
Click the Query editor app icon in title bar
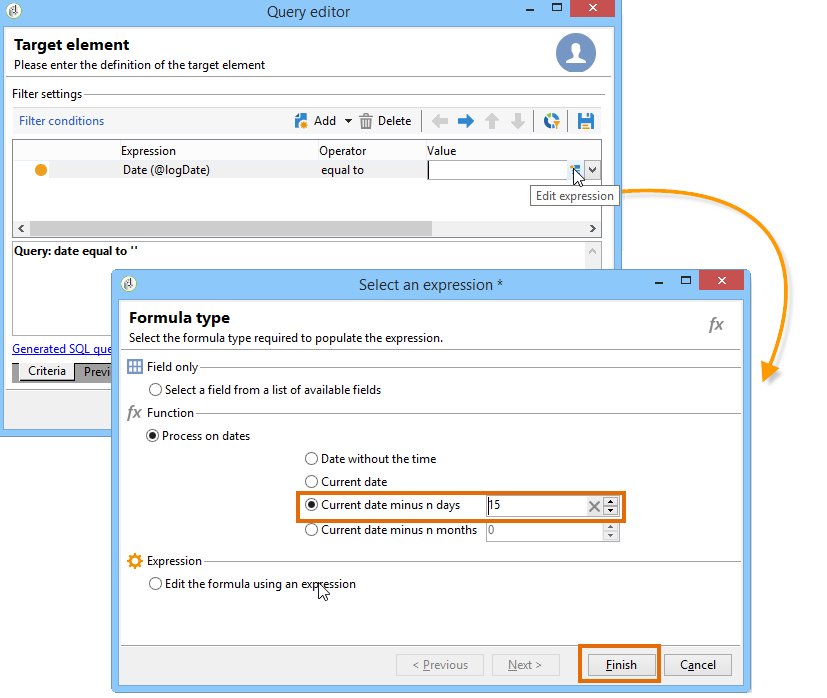point(14,11)
